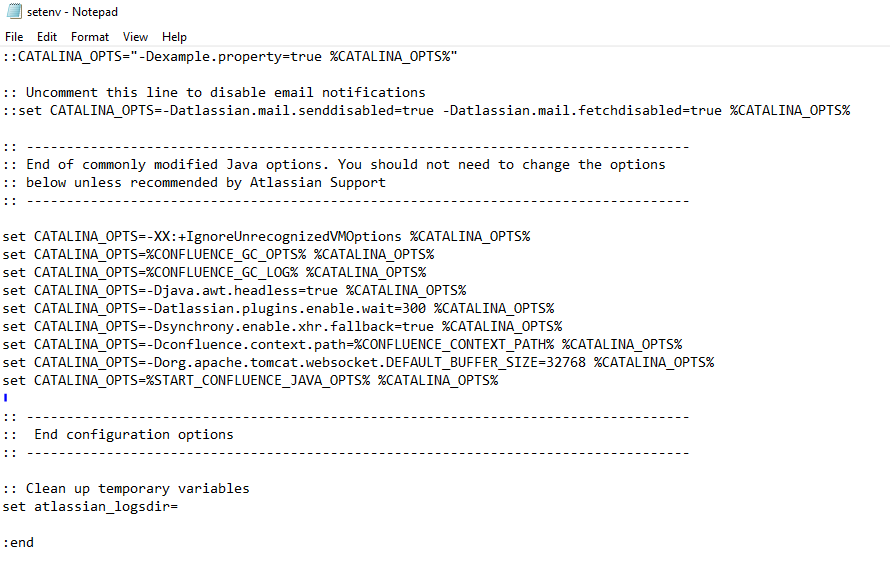The height and width of the screenshot is (563, 890).
Task: Click the DEFAULT_BUFFER_SIZE=32768 line
Action: (358, 363)
